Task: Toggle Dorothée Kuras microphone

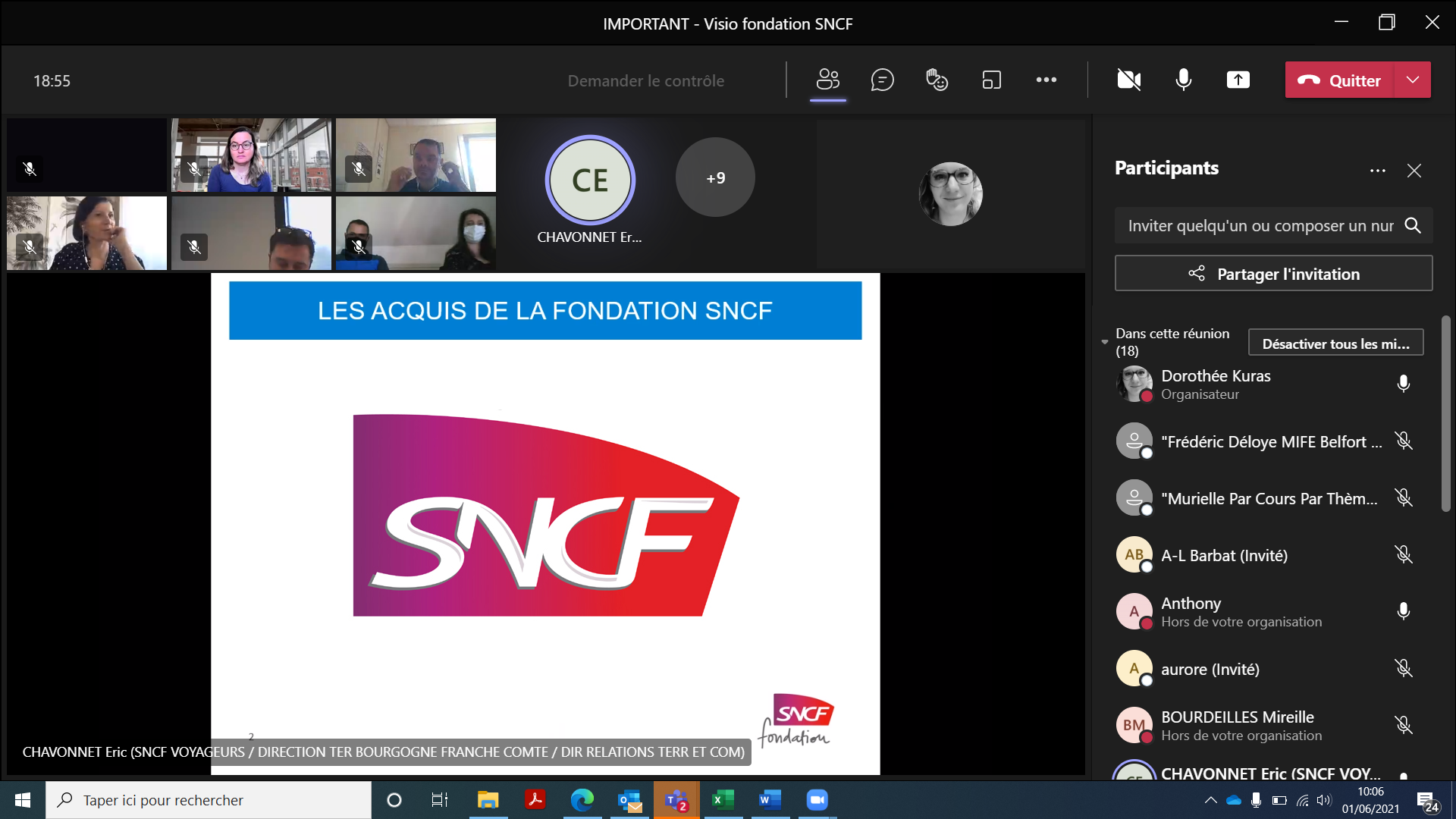Action: tap(1403, 384)
